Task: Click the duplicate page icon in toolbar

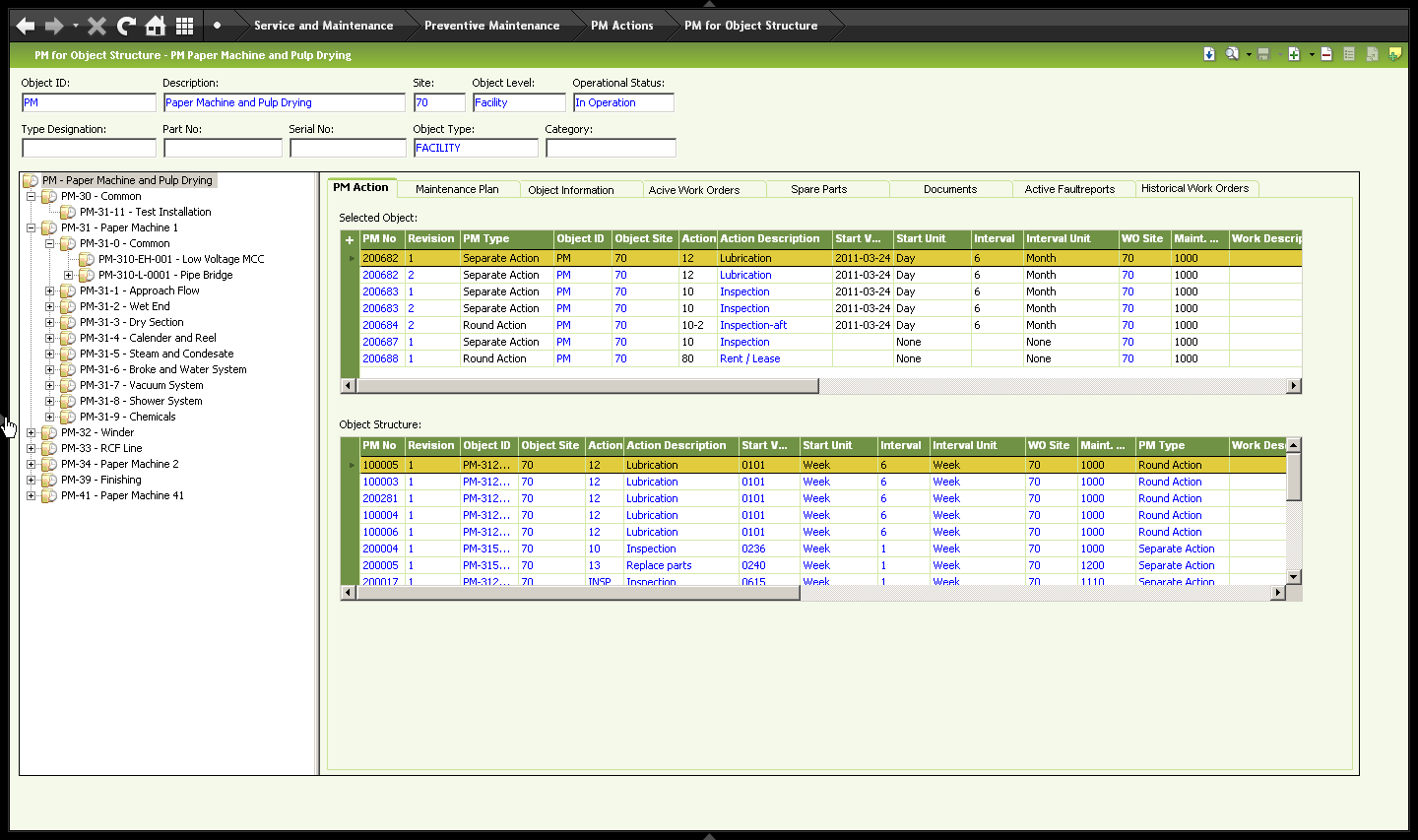Action: click(1372, 54)
